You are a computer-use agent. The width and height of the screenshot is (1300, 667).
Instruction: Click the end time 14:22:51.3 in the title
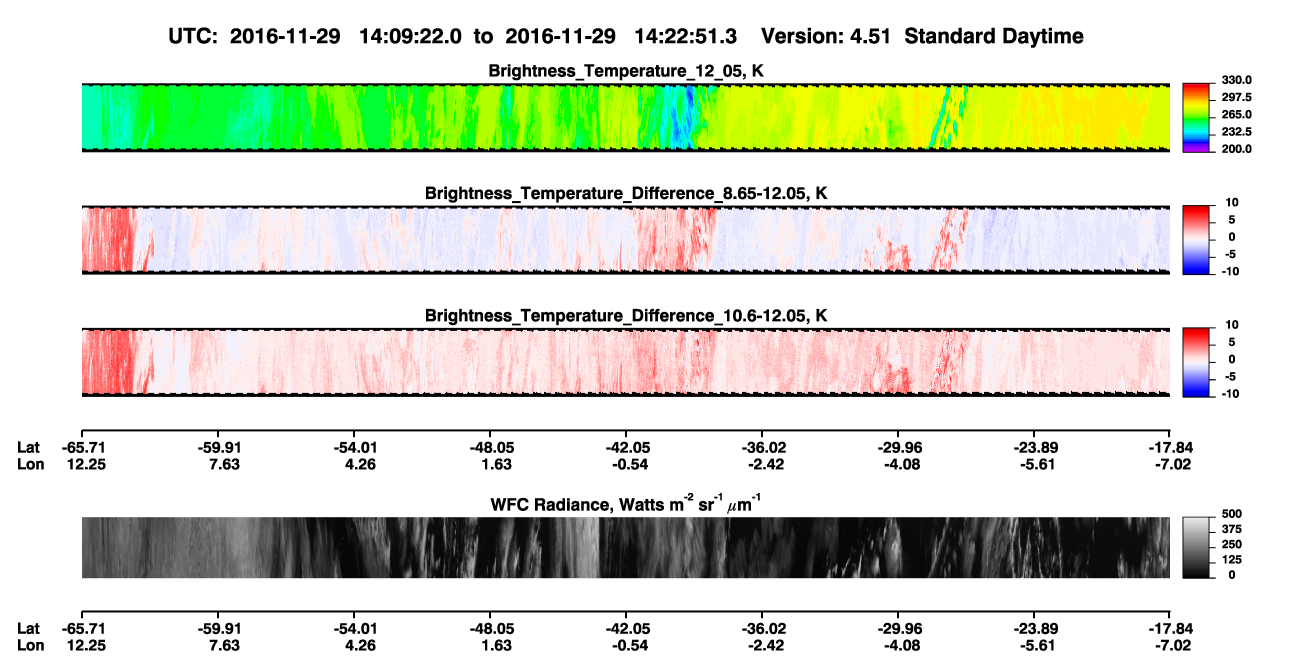click(x=686, y=37)
